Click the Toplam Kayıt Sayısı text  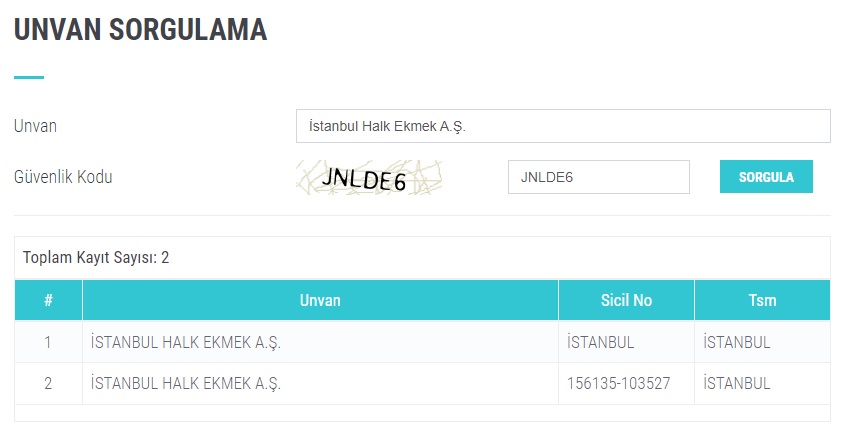coord(96,257)
